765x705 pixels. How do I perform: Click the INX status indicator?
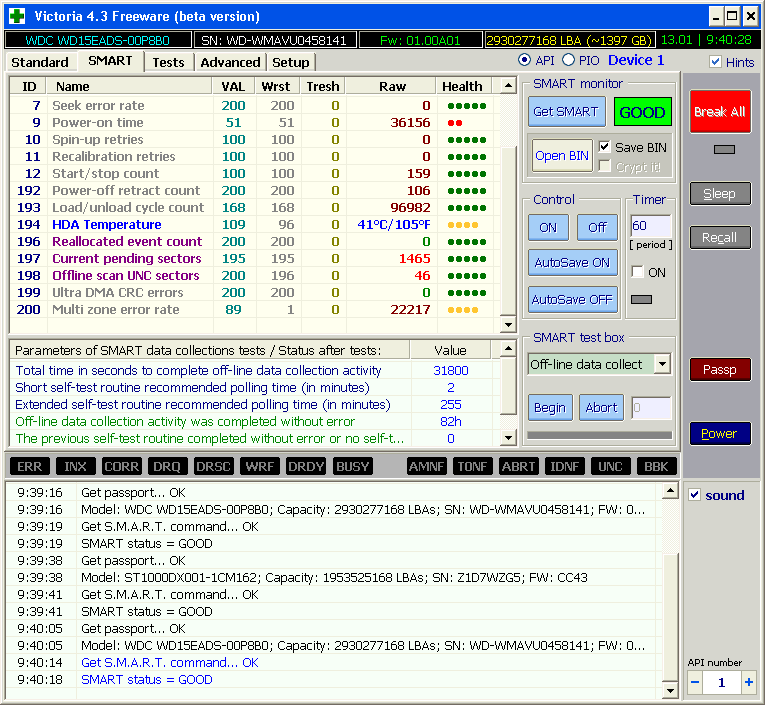(76, 466)
